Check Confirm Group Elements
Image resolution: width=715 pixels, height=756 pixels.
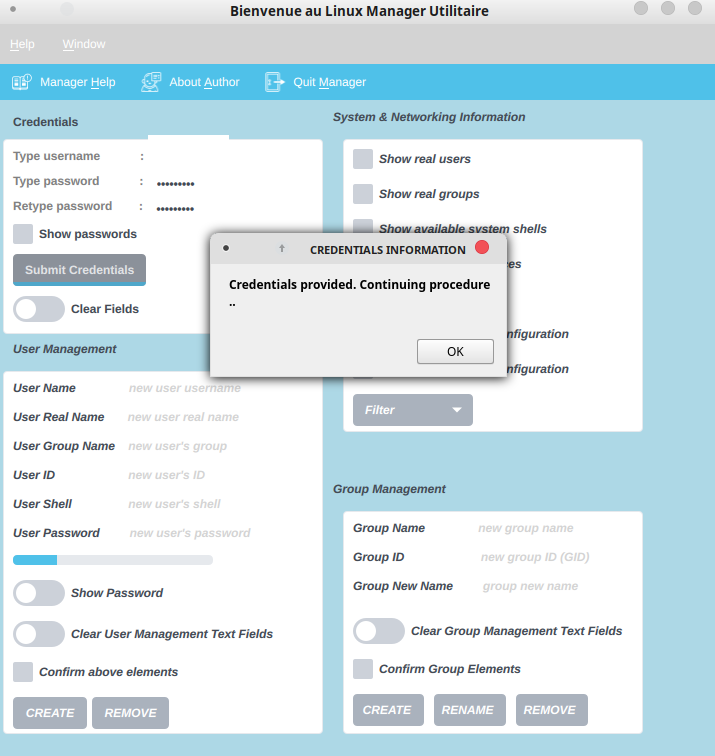click(x=363, y=669)
